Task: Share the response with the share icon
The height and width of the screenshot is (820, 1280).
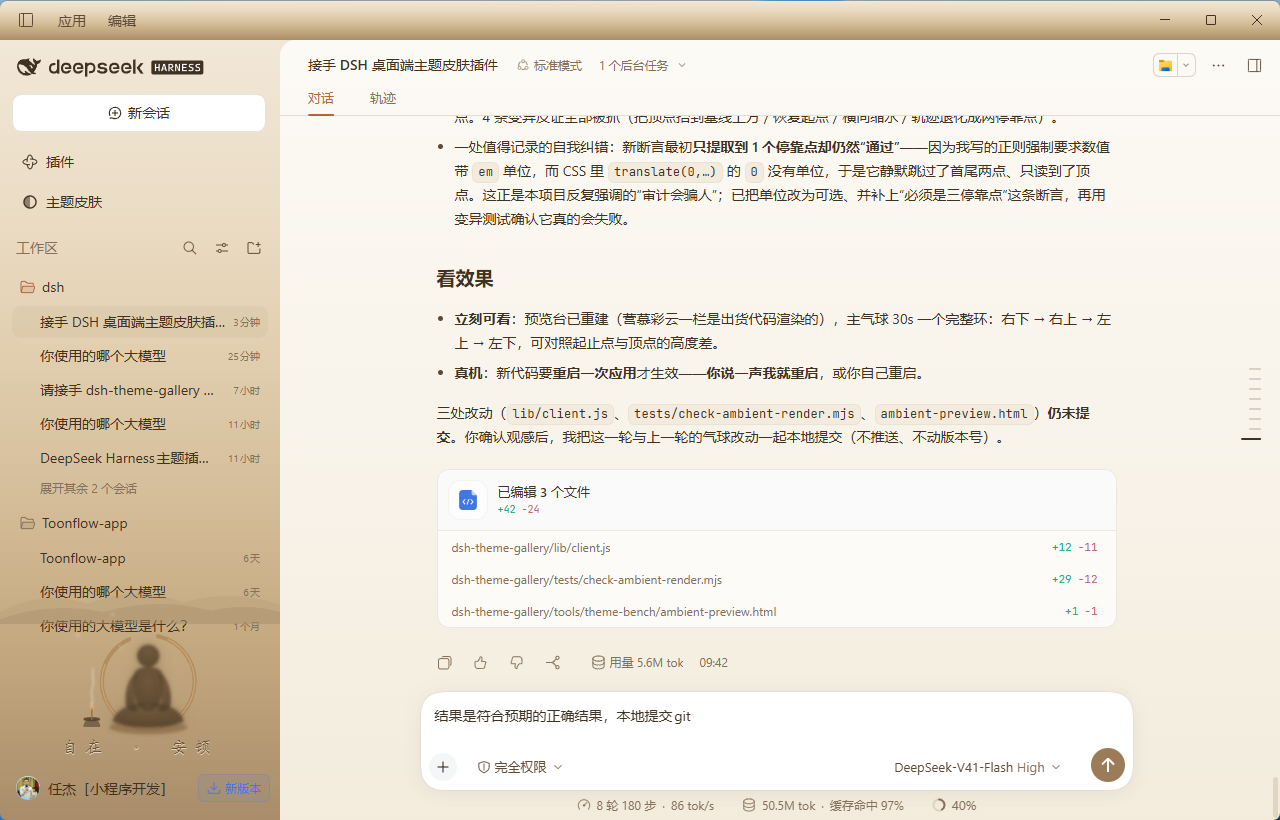Action: tap(553, 662)
